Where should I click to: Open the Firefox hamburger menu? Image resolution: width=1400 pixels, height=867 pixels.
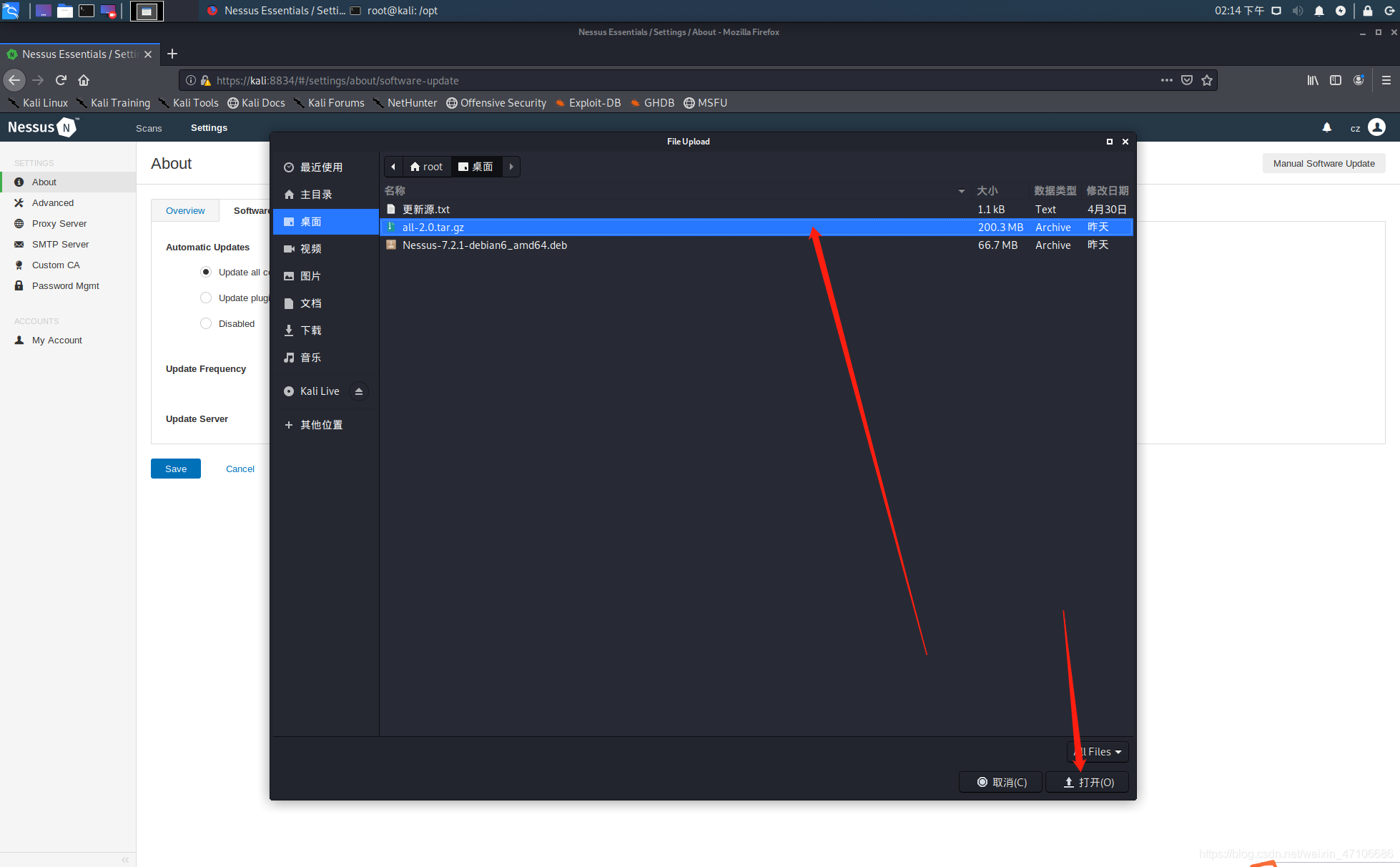1386,80
